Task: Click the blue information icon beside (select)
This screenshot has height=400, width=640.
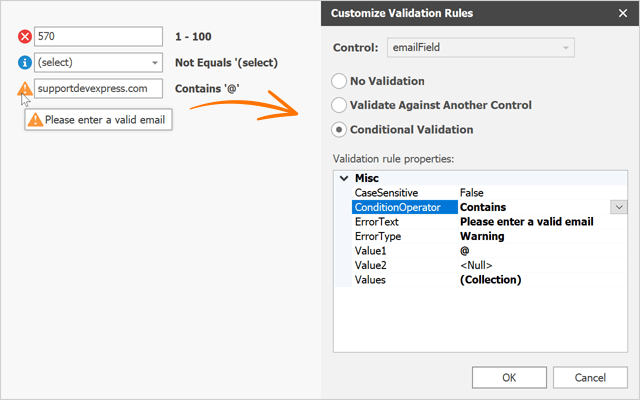Action: coord(25,63)
